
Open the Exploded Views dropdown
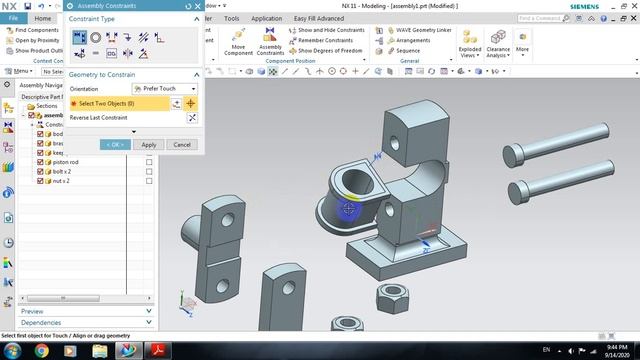(x=470, y=43)
